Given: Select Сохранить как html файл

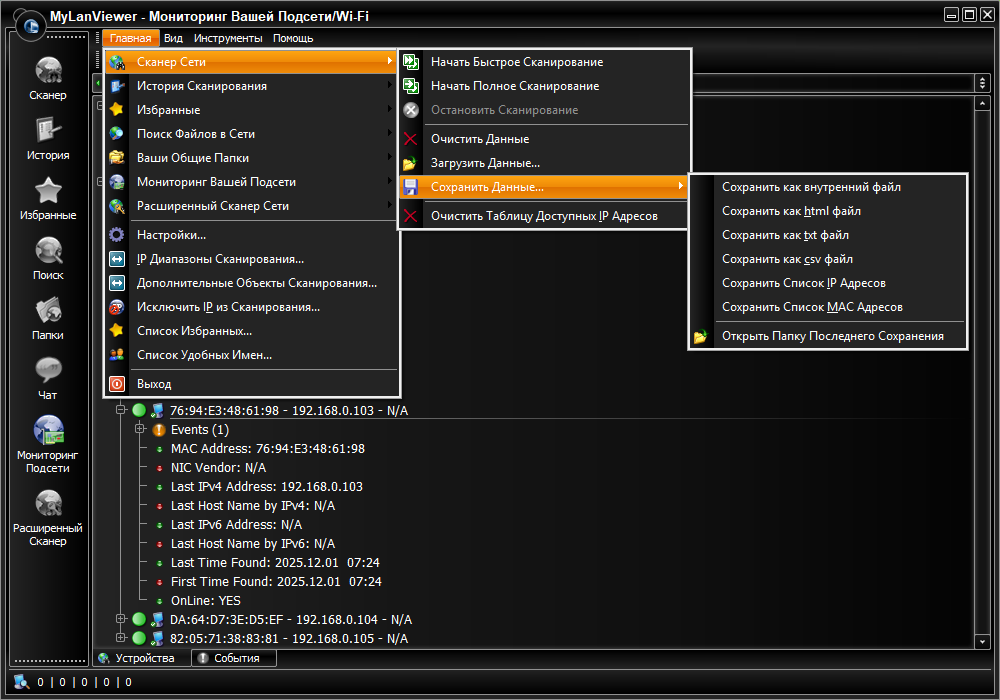Looking at the screenshot, I should coord(791,211).
